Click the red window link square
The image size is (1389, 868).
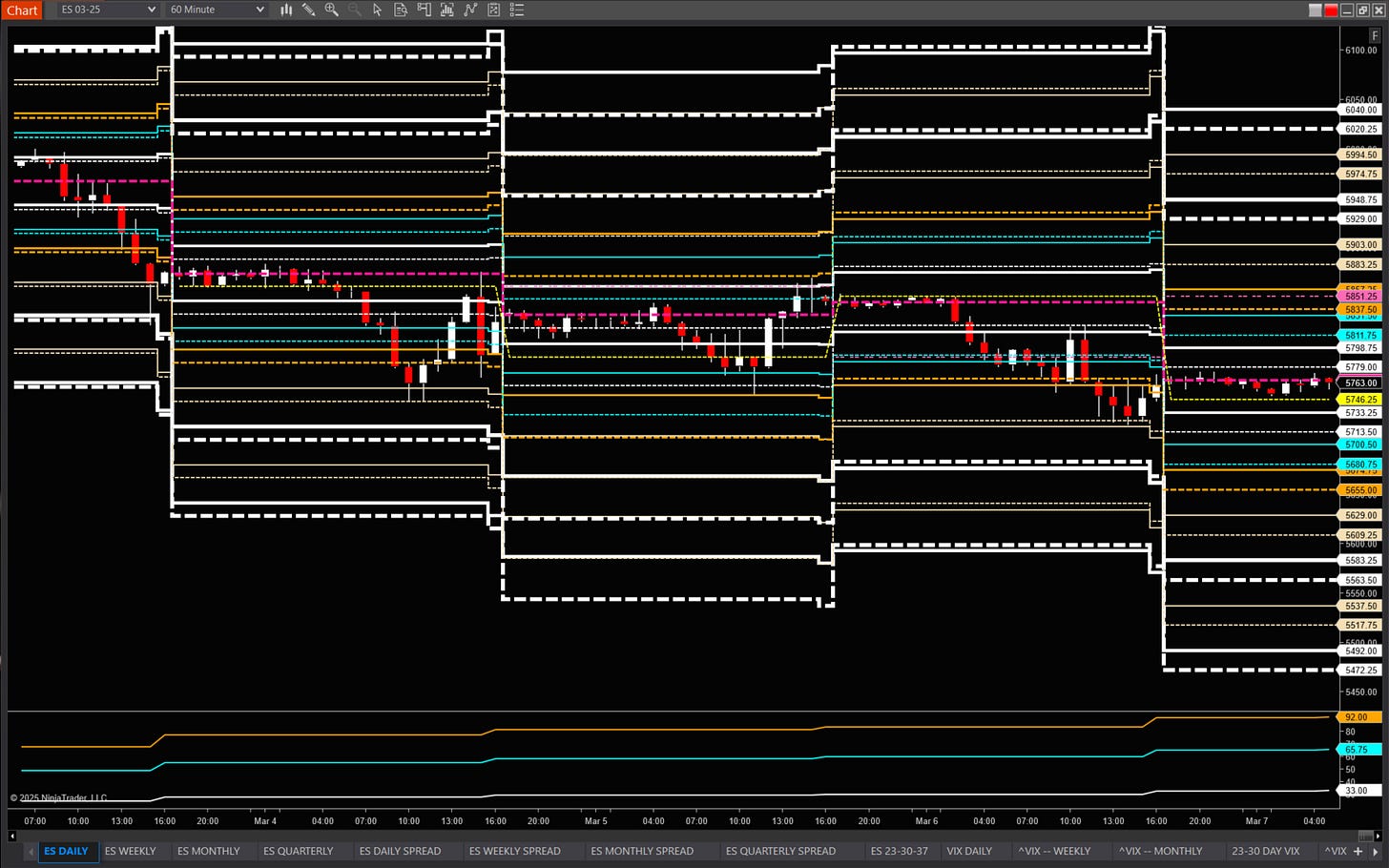tap(1331, 10)
